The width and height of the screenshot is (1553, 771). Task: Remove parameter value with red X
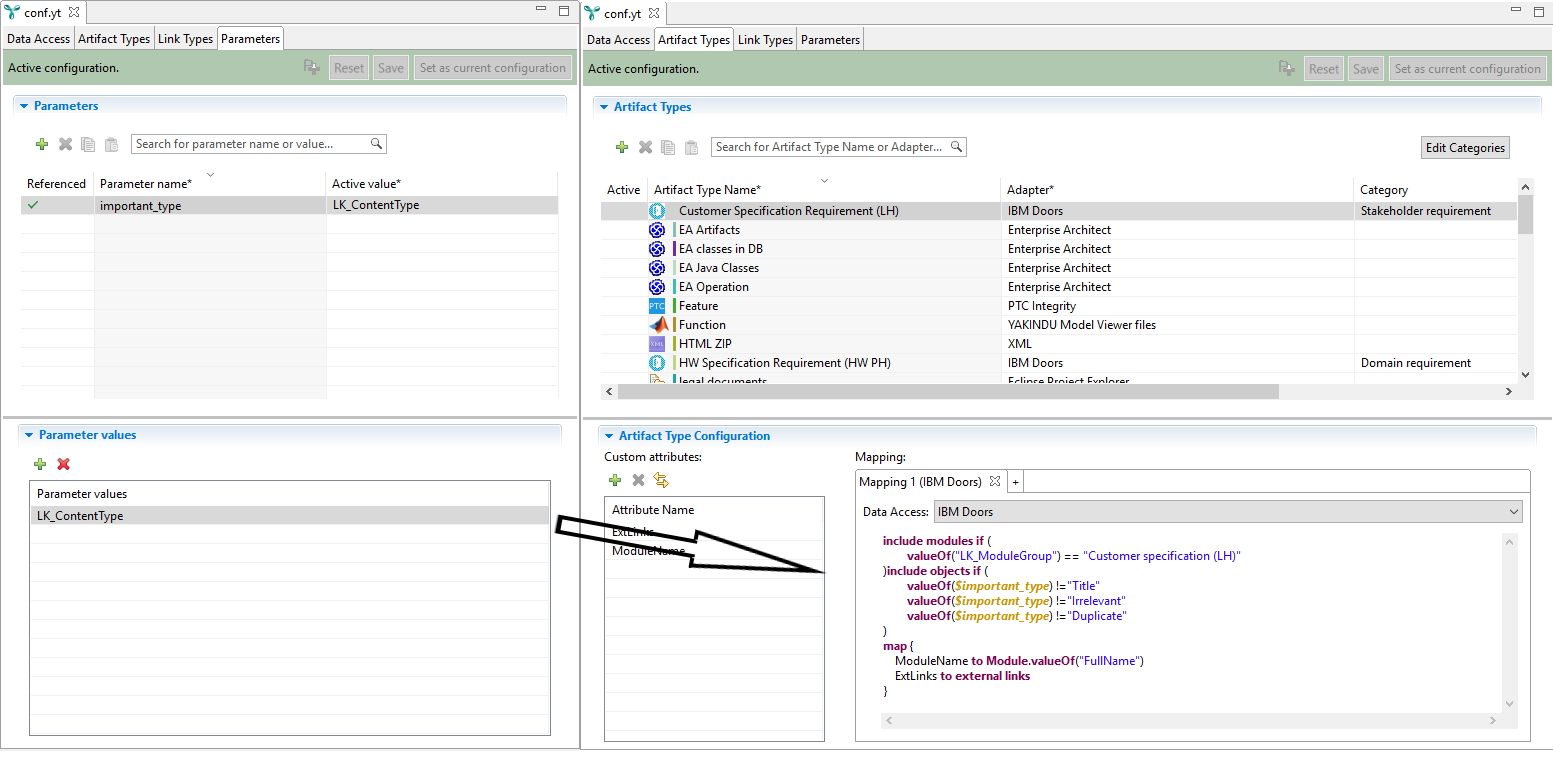click(64, 464)
